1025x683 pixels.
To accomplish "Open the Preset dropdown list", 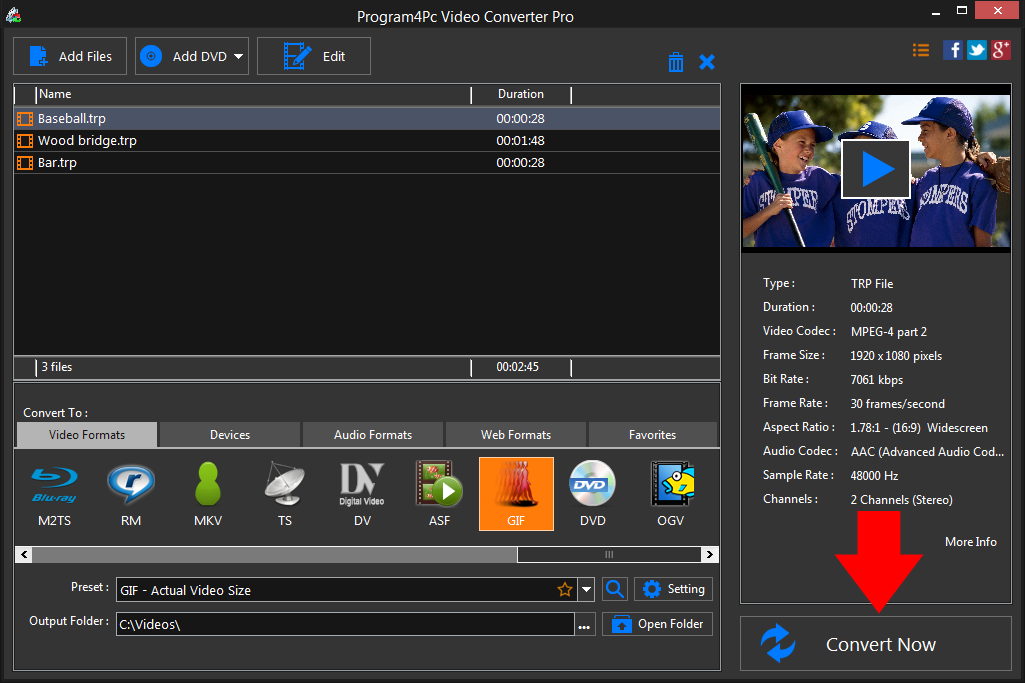I will point(586,589).
